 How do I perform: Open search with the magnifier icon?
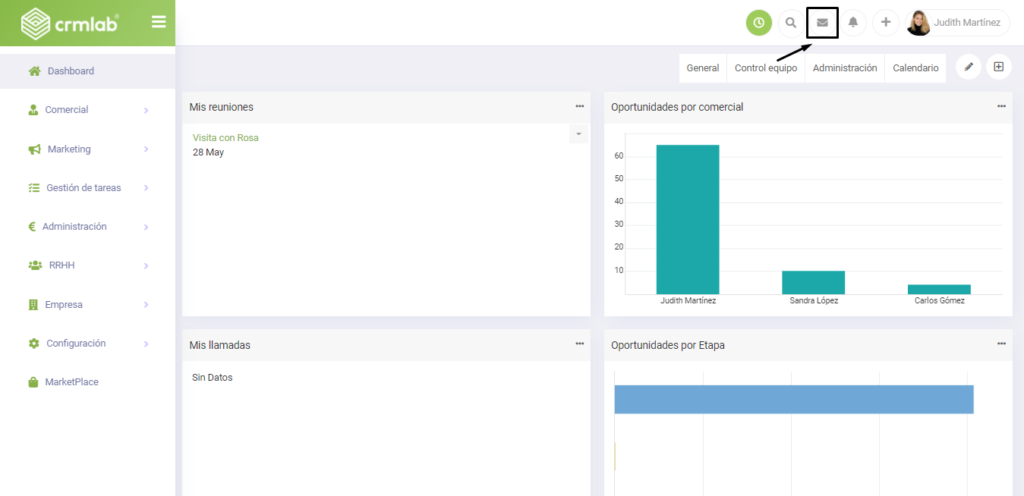pos(791,22)
